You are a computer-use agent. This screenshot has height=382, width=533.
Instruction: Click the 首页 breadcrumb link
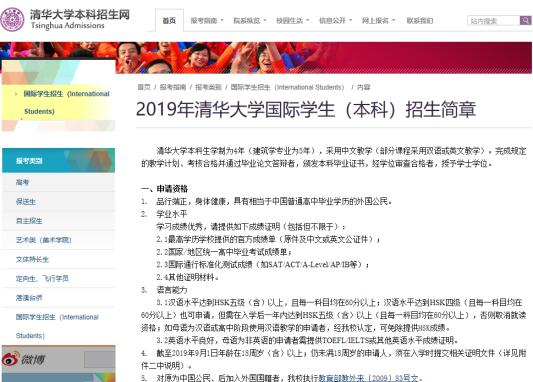(x=144, y=87)
